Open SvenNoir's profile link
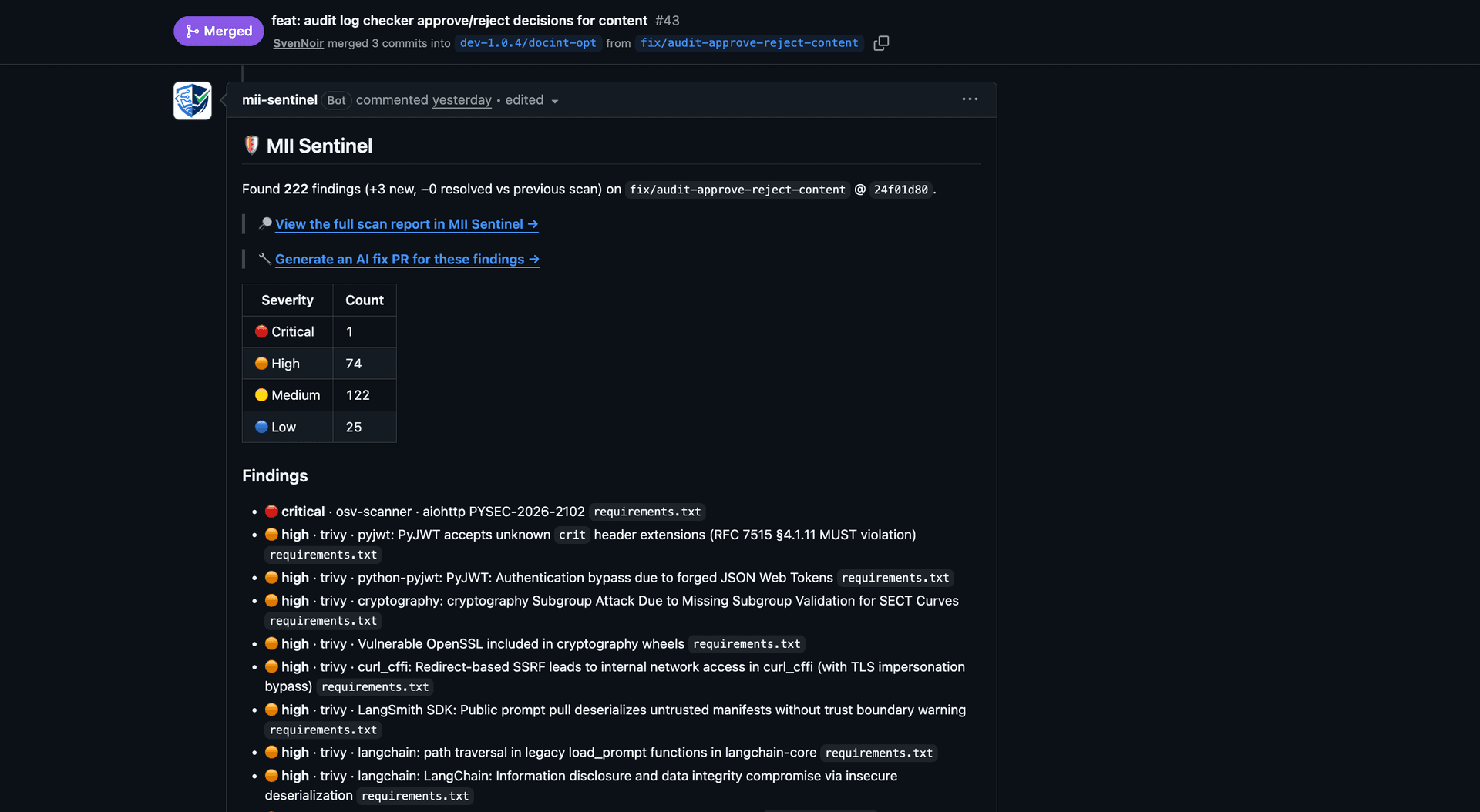Viewport: 1480px width, 812px height. (298, 43)
